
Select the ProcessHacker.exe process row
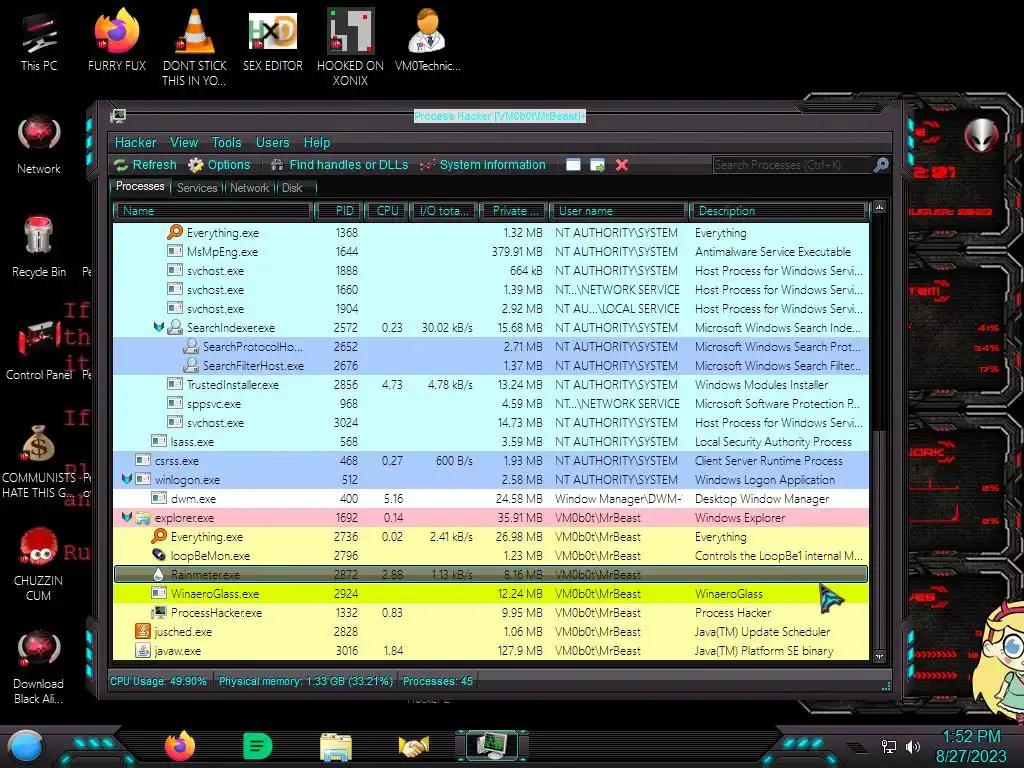tap(491, 613)
